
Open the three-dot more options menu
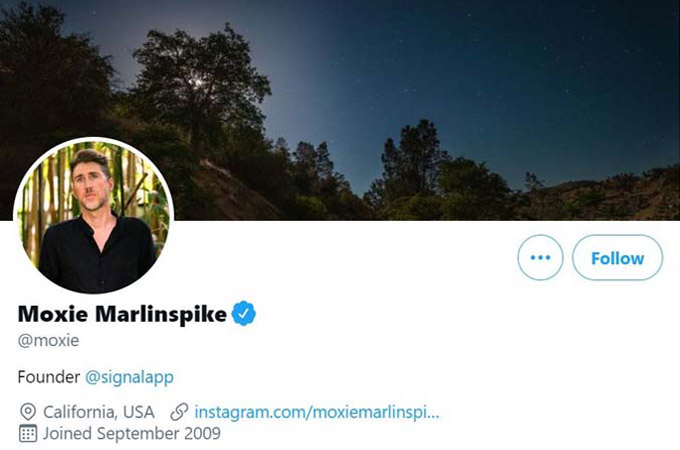click(x=540, y=258)
